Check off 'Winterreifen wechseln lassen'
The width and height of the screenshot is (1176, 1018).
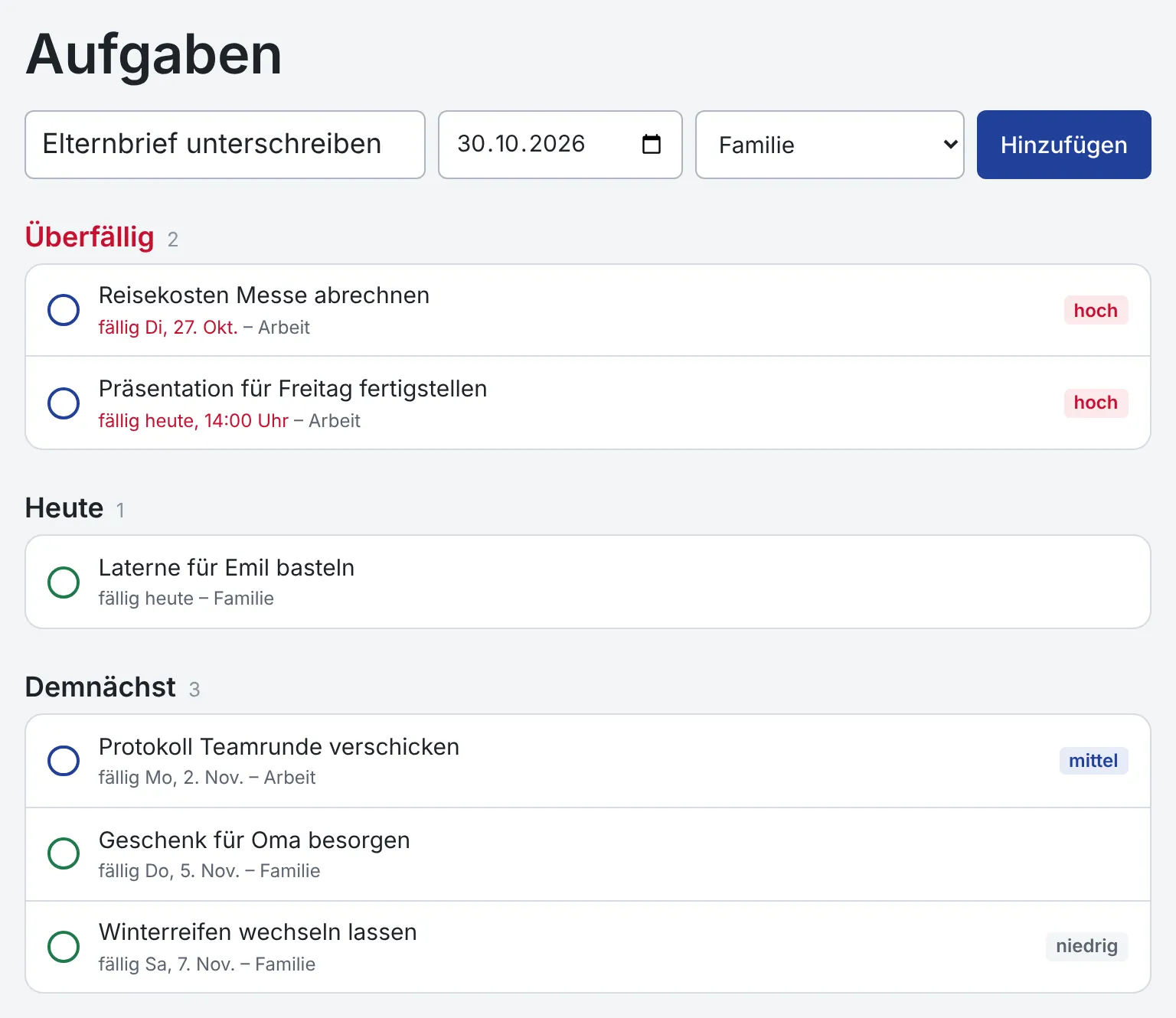point(64,947)
